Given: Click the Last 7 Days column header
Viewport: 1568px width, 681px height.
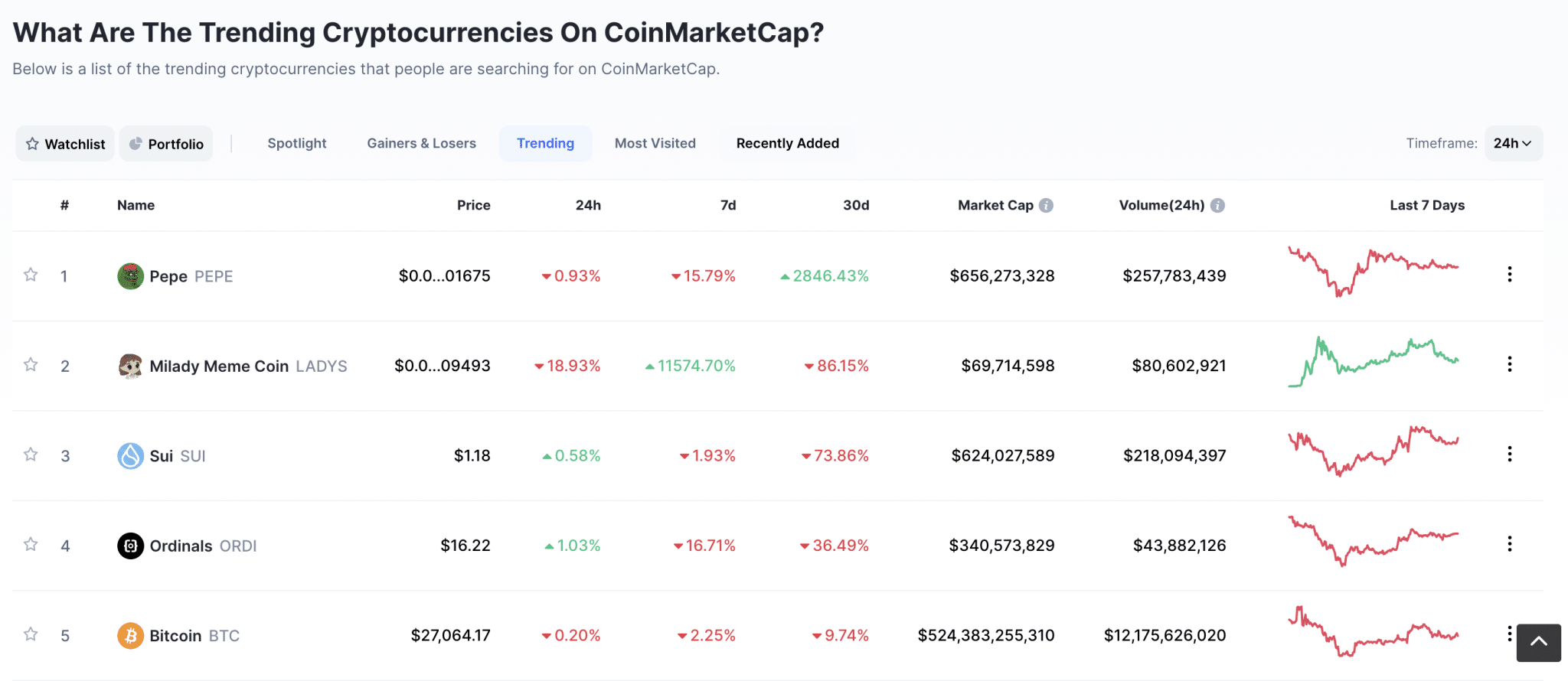Looking at the screenshot, I should pyautogui.click(x=1427, y=205).
